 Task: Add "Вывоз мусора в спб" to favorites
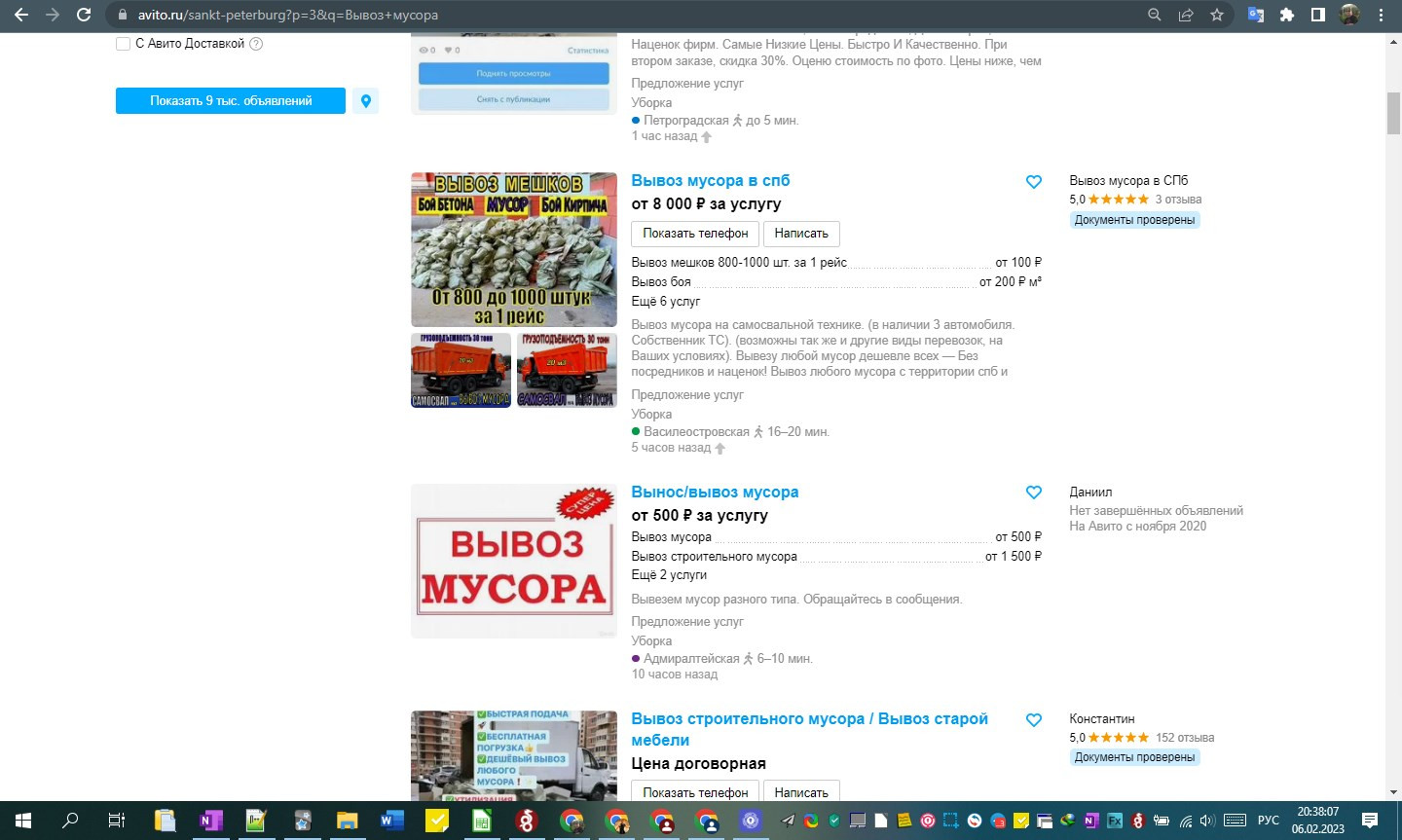coord(1034,182)
